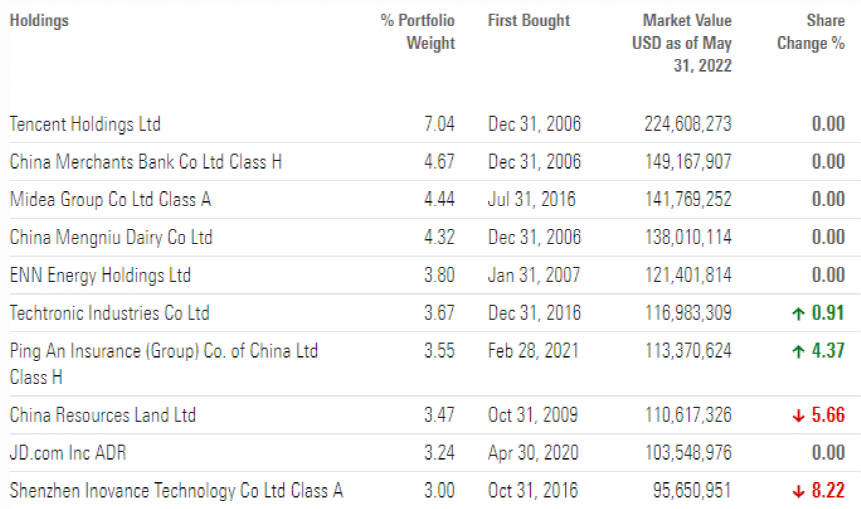This screenshot has width=861, height=509.
Task: Open China Mengniu Dairy Co Ltd
Action: (111, 238)
